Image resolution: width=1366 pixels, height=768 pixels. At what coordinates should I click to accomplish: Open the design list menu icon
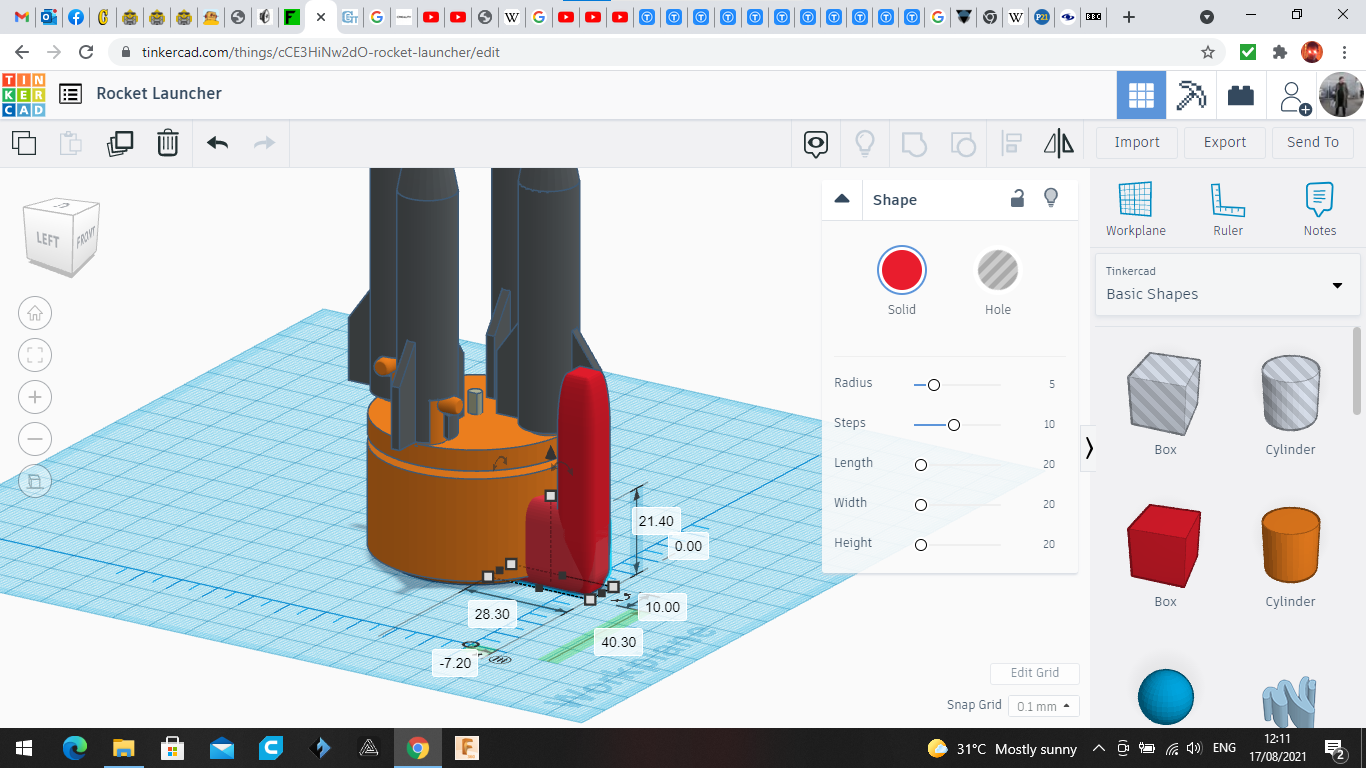[x=70, y=94]
